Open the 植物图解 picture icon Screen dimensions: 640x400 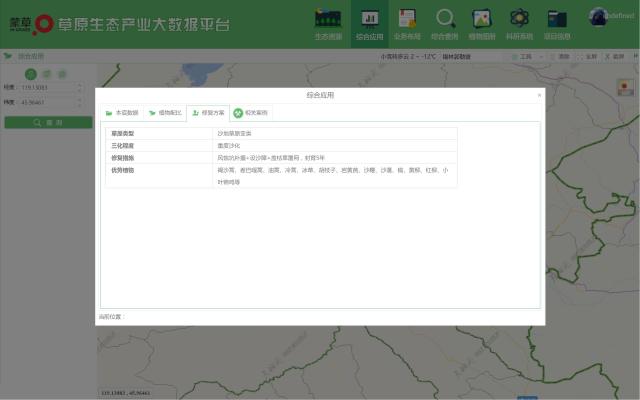pos(482,22)
